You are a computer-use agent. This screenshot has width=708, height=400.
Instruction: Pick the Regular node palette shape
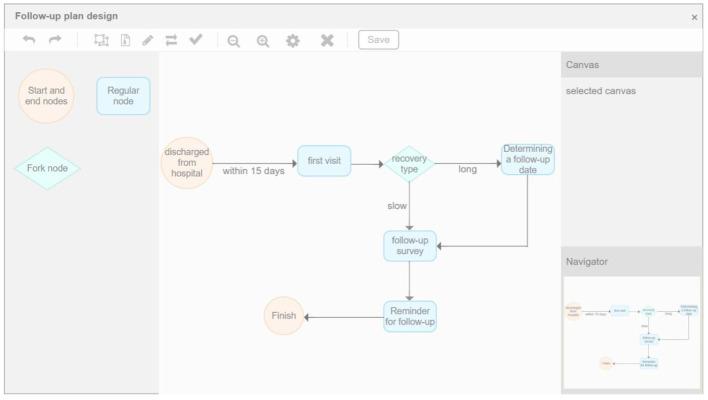coord(123,96)
